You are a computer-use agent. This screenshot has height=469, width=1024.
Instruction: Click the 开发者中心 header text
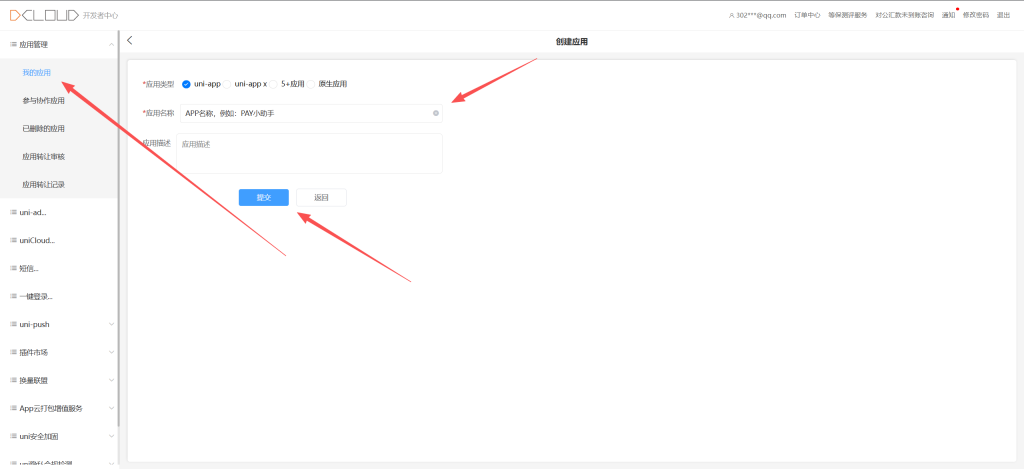pyautogui.click(x=101, y=16)
